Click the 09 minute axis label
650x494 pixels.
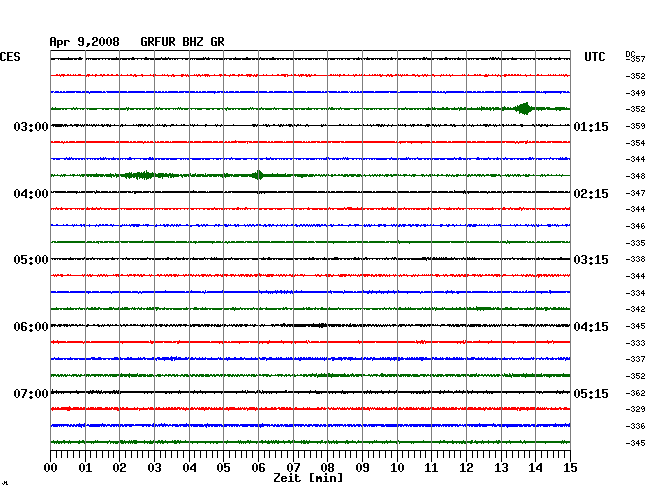tap(362, 468)
